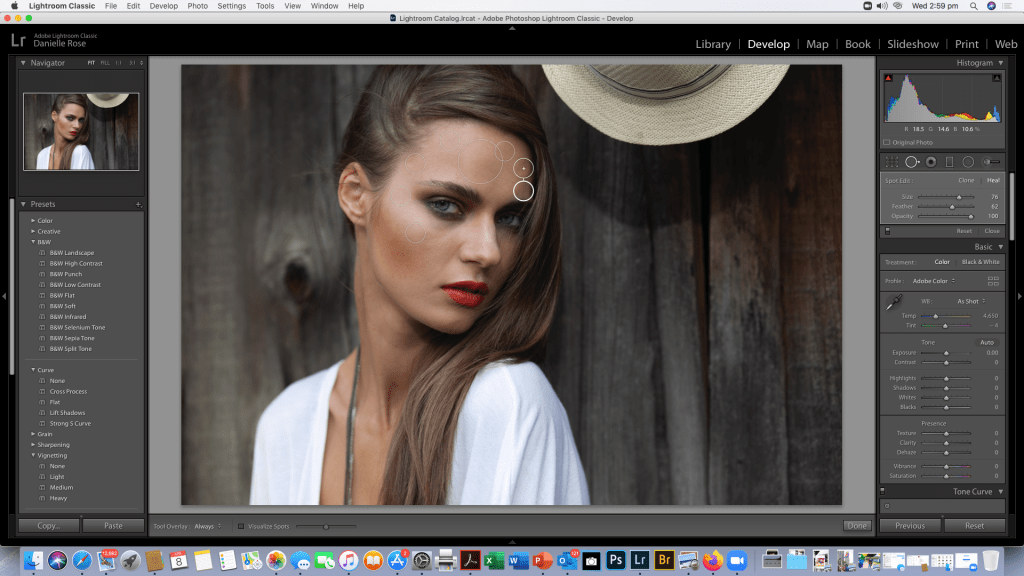Select the Red Eye Correction tool
This screenshot has height=576, width=1024.
(931, 162)
